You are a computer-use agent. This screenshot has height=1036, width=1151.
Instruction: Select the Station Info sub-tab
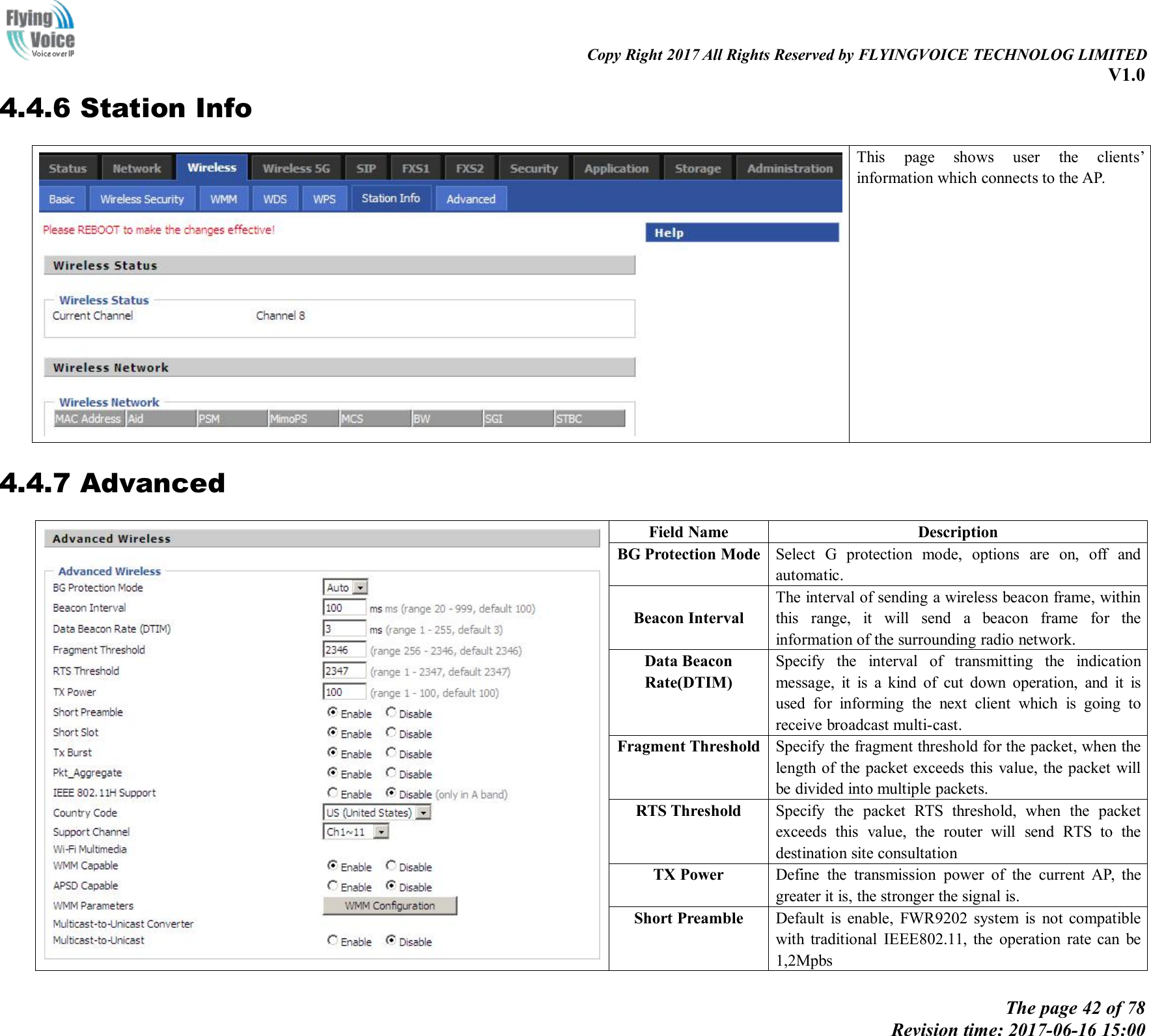pos(391,198)
